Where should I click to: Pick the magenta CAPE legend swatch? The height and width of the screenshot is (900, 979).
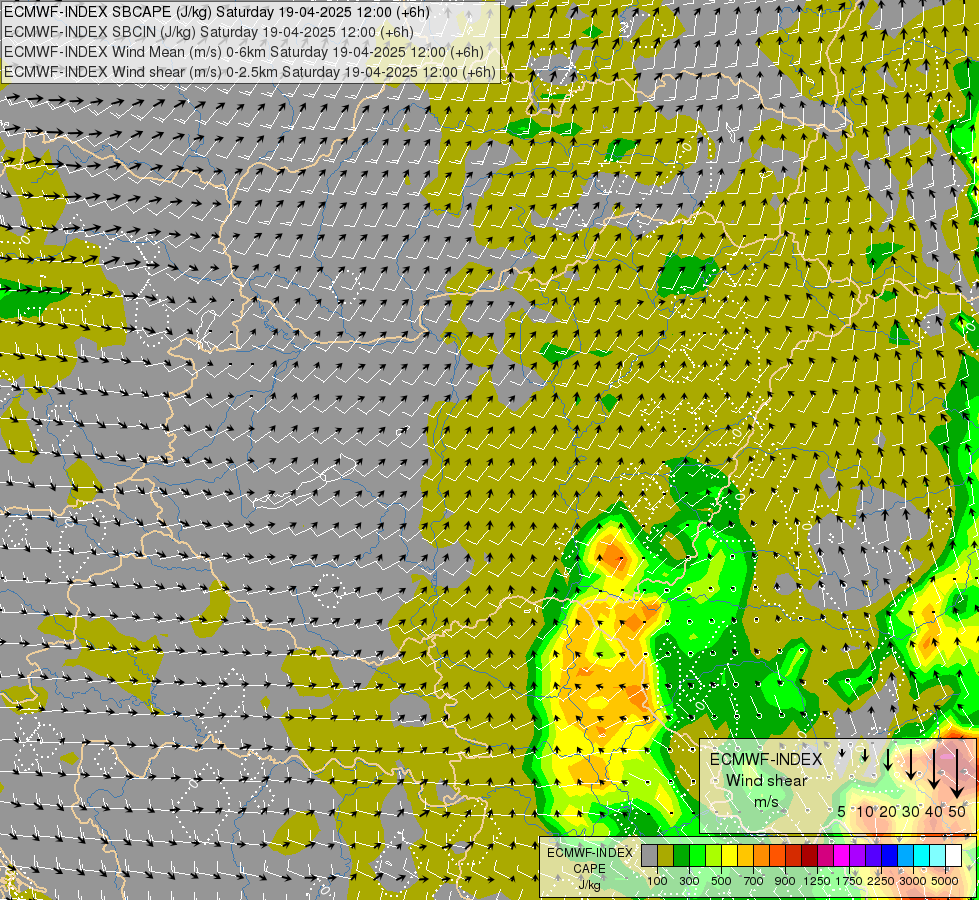[x=842, y=856]
